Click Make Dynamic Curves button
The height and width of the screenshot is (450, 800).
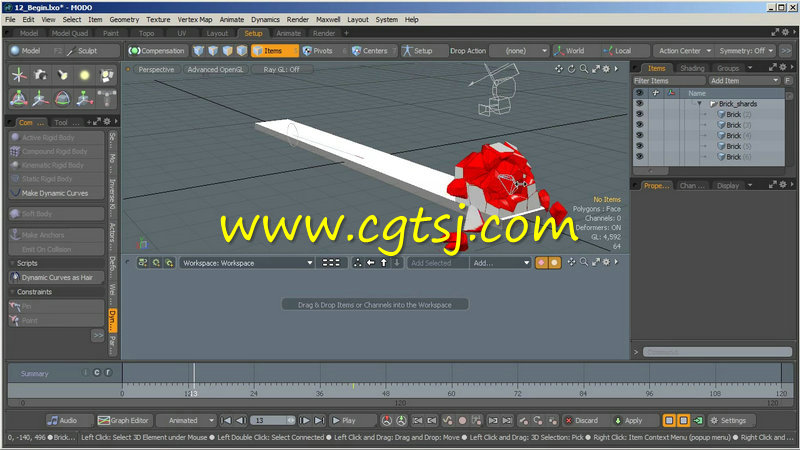pyautogui.click(x=57, y=193)
